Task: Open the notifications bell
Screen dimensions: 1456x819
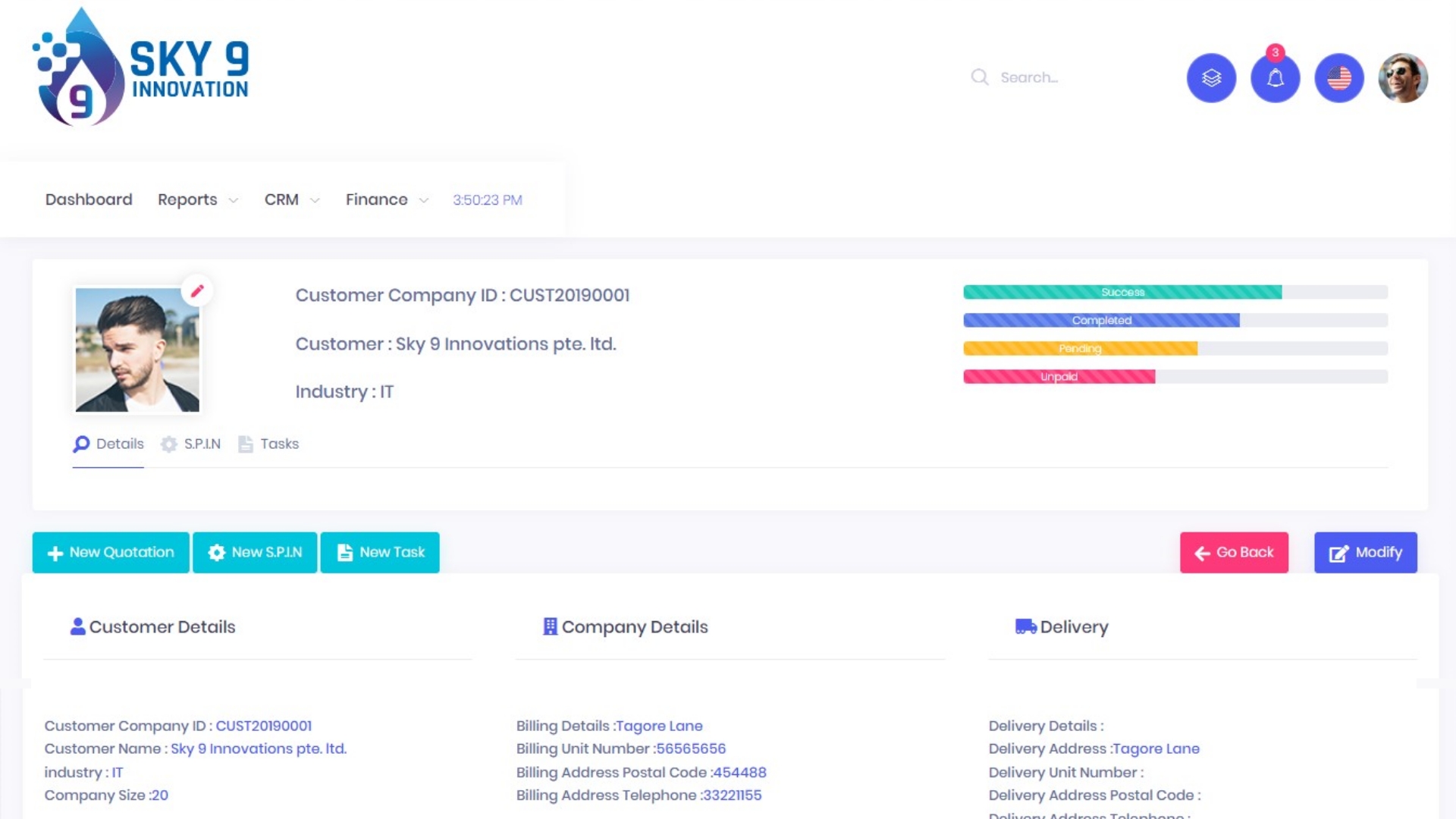Action: coord(1275,77)
